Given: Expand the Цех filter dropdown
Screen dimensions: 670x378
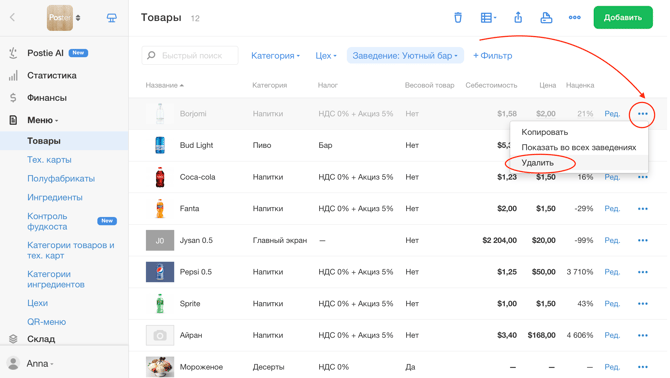Looking at the screenshot, I should click(x=326, y=56).
